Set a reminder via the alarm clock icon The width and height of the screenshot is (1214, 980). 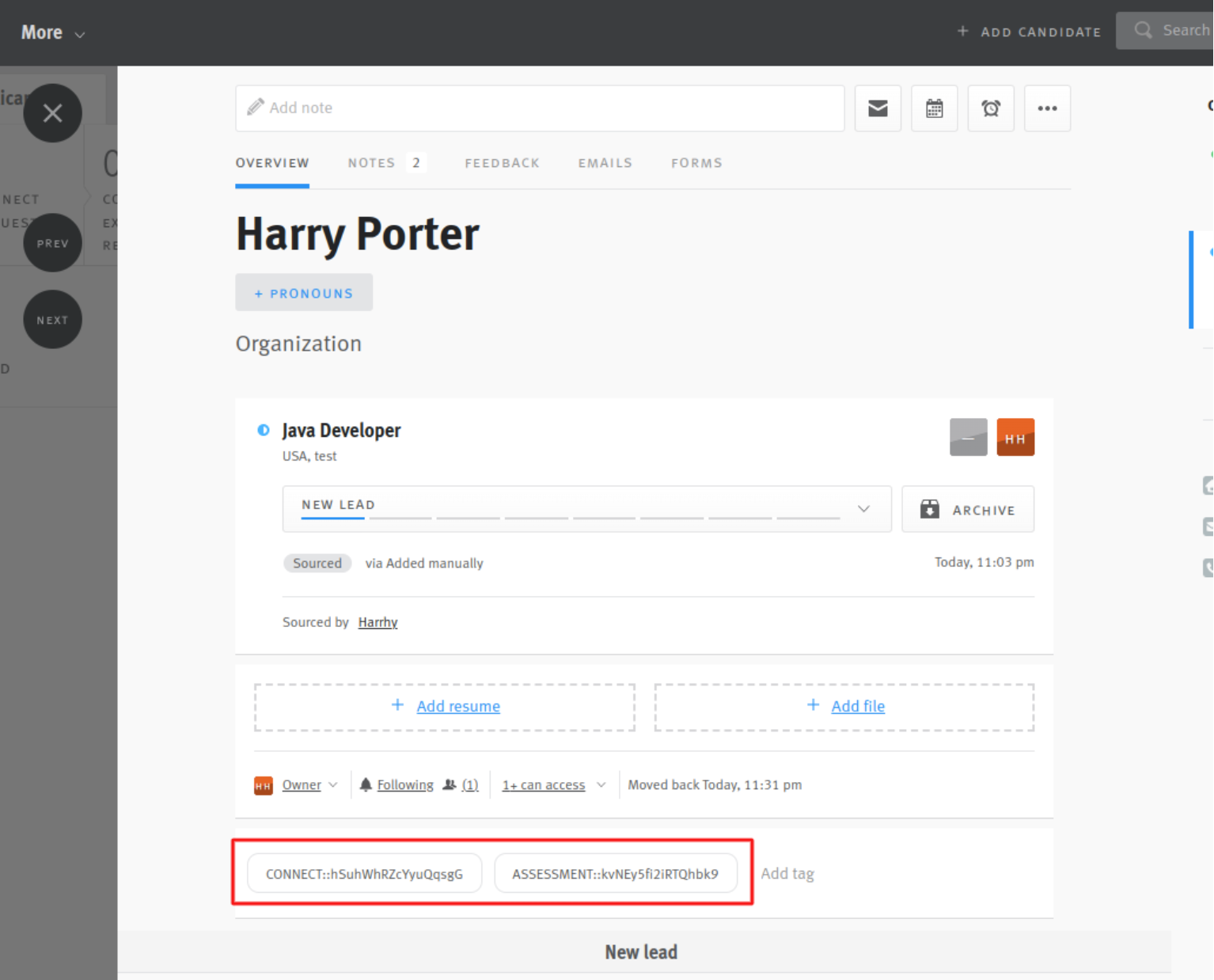(x=991, y=108)
